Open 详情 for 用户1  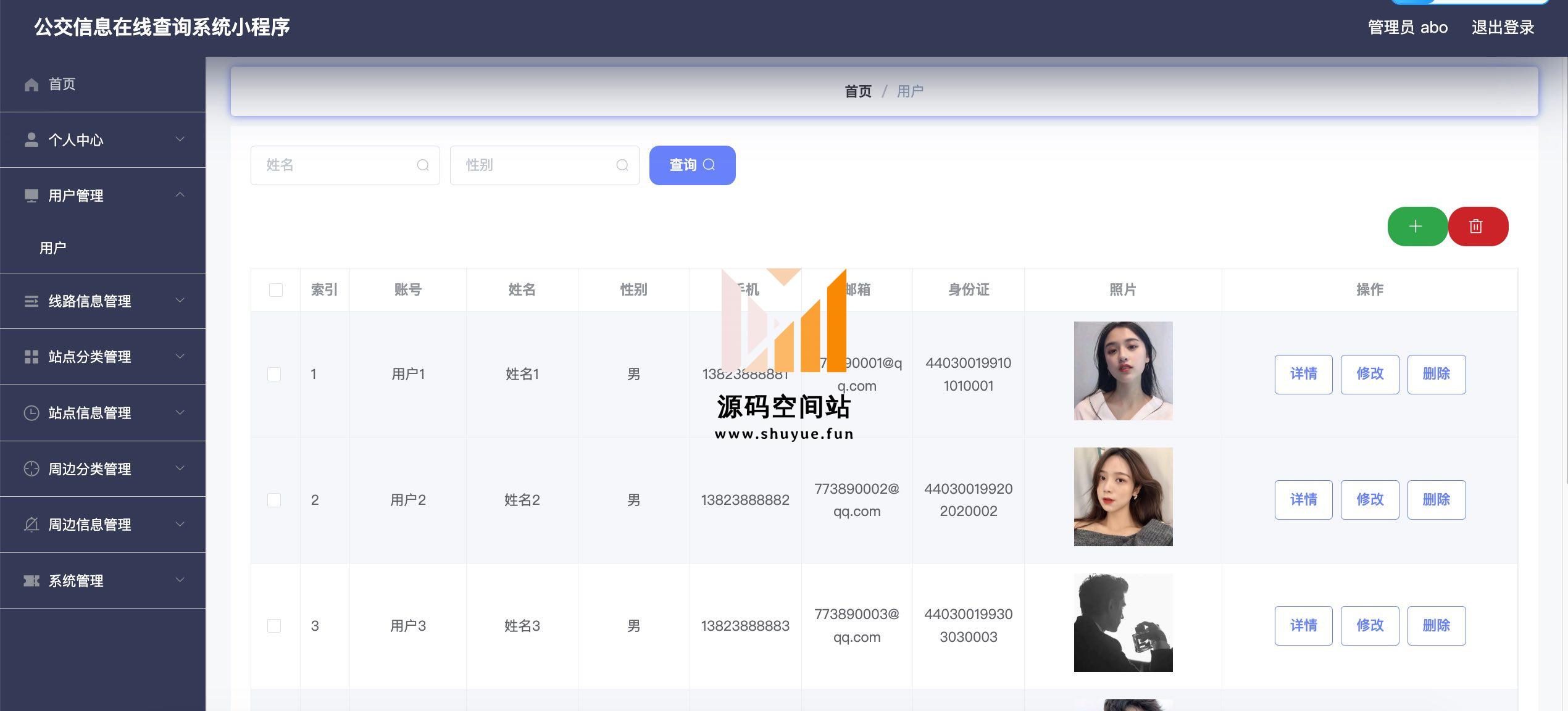1303,374
